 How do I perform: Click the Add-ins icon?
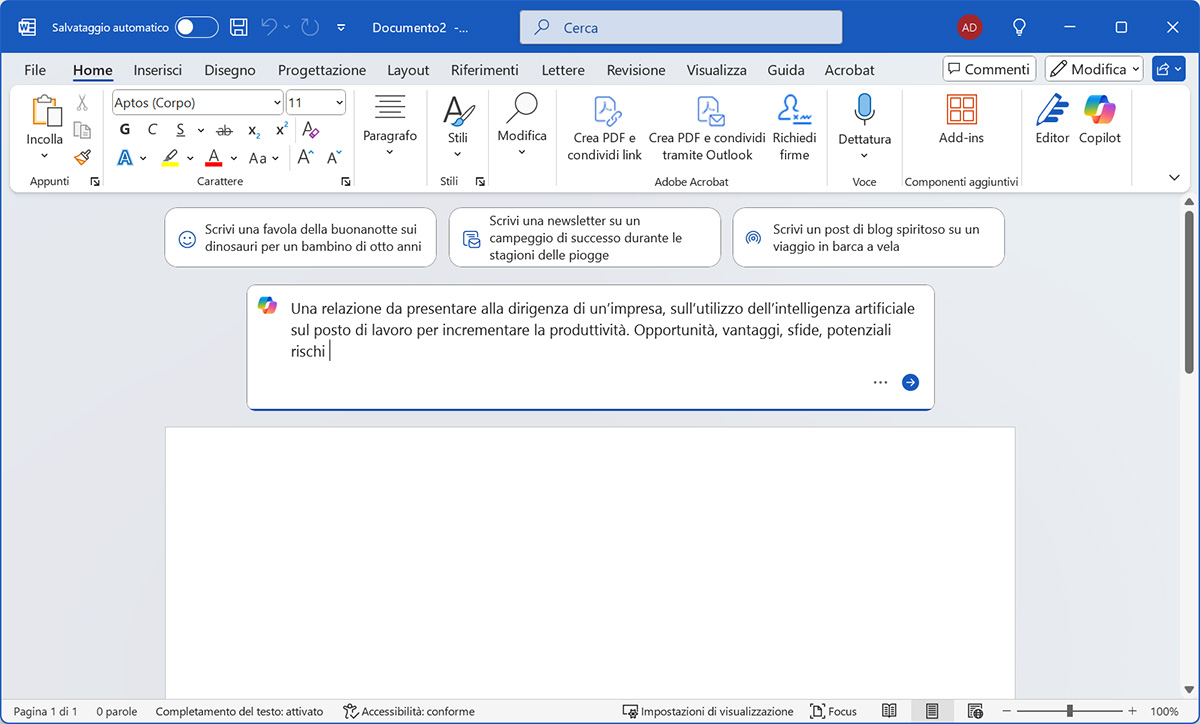pos(961,110)
